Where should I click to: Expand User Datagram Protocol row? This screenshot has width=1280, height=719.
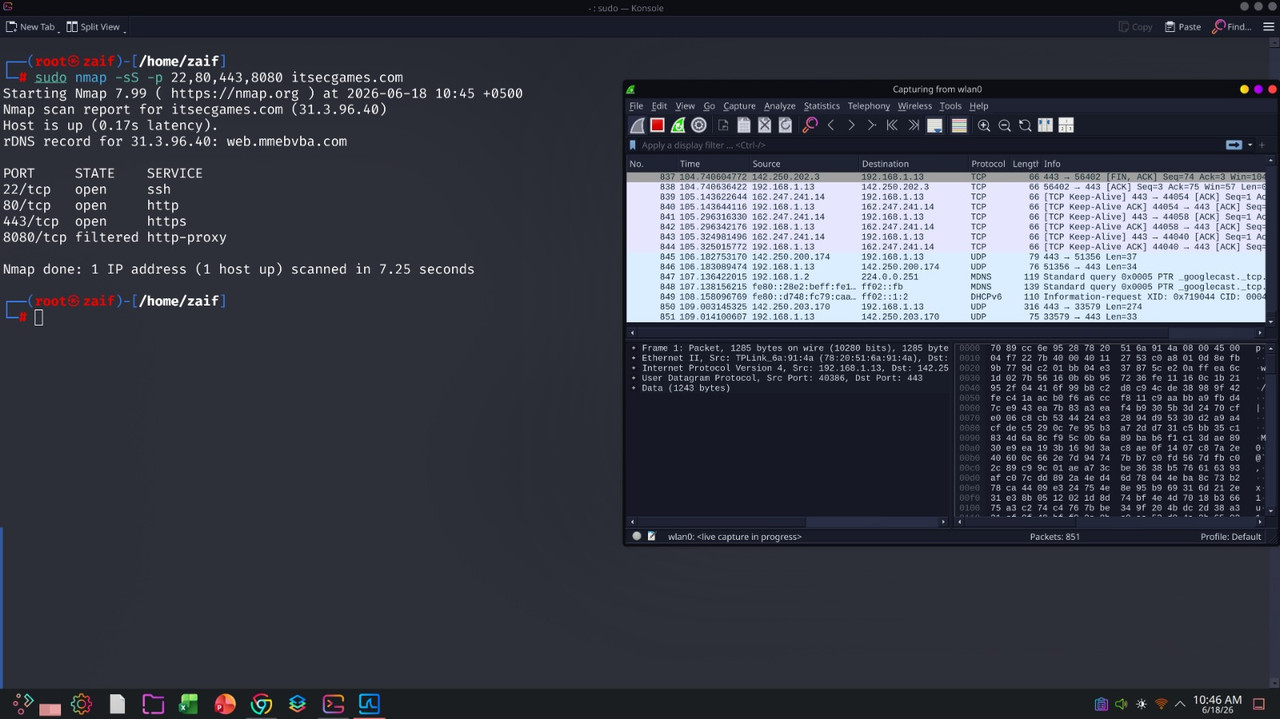click(x=634, y=378)
